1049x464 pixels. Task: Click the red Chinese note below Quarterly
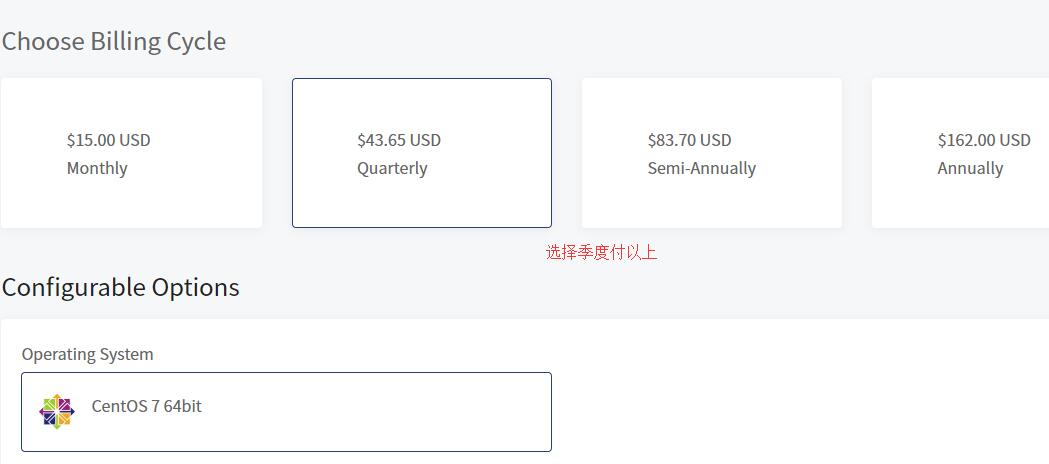(x=601, y=252)
